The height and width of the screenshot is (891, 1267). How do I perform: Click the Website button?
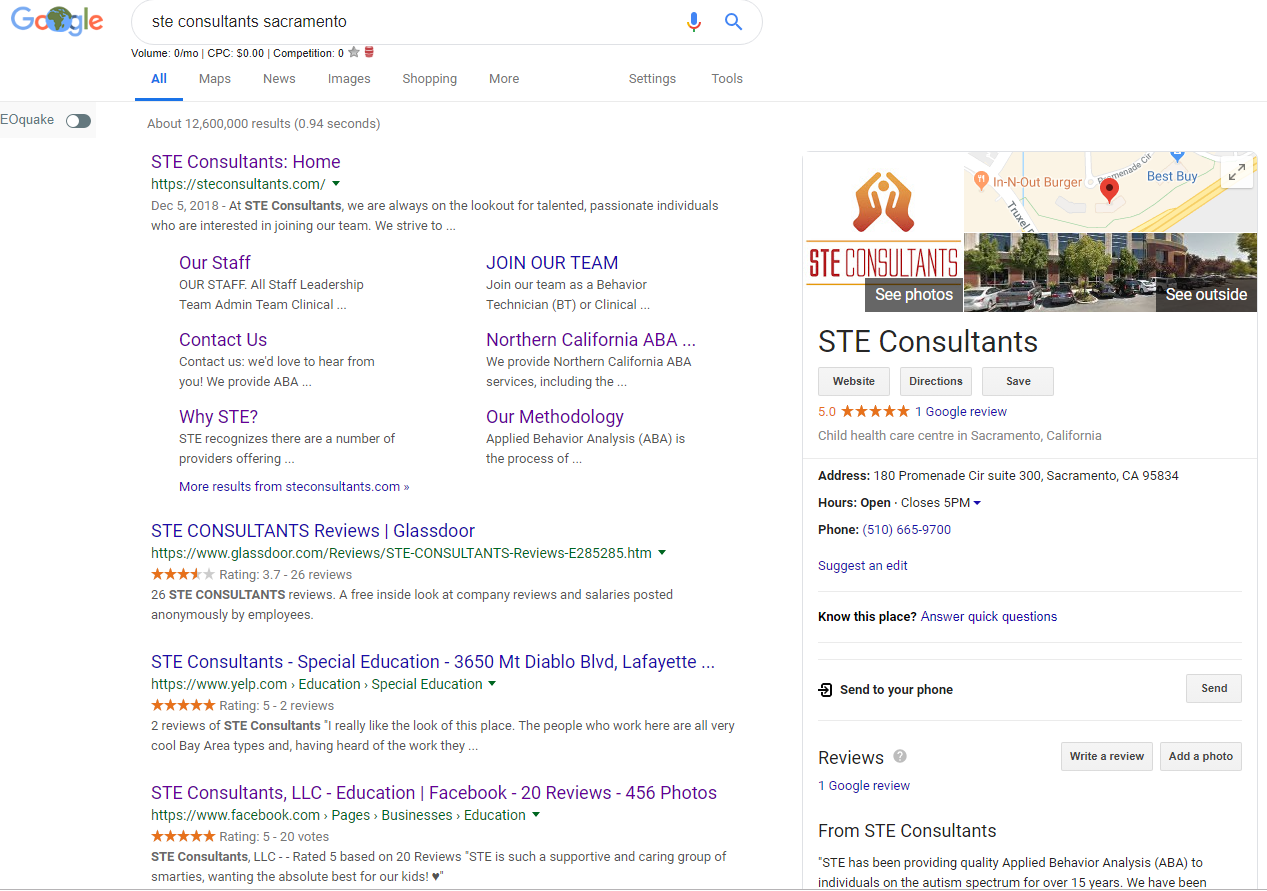854,381
